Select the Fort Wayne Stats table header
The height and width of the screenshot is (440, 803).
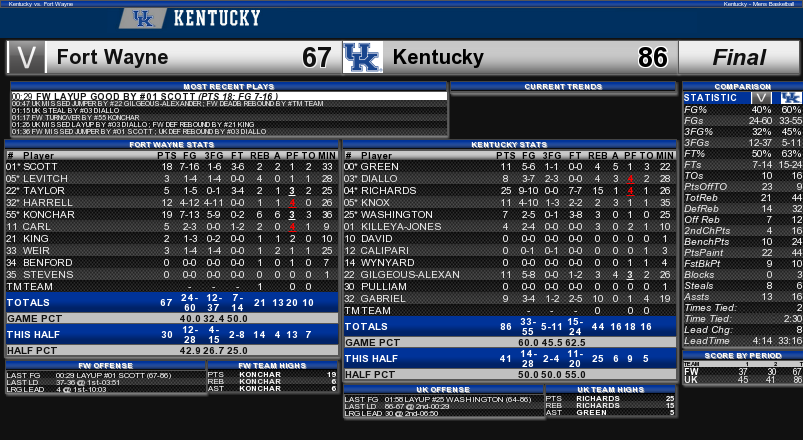[x=172, y=144]
